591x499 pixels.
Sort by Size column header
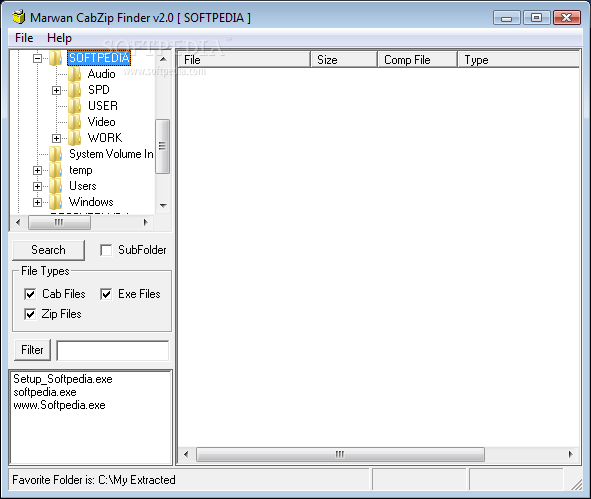pos(344,60)
